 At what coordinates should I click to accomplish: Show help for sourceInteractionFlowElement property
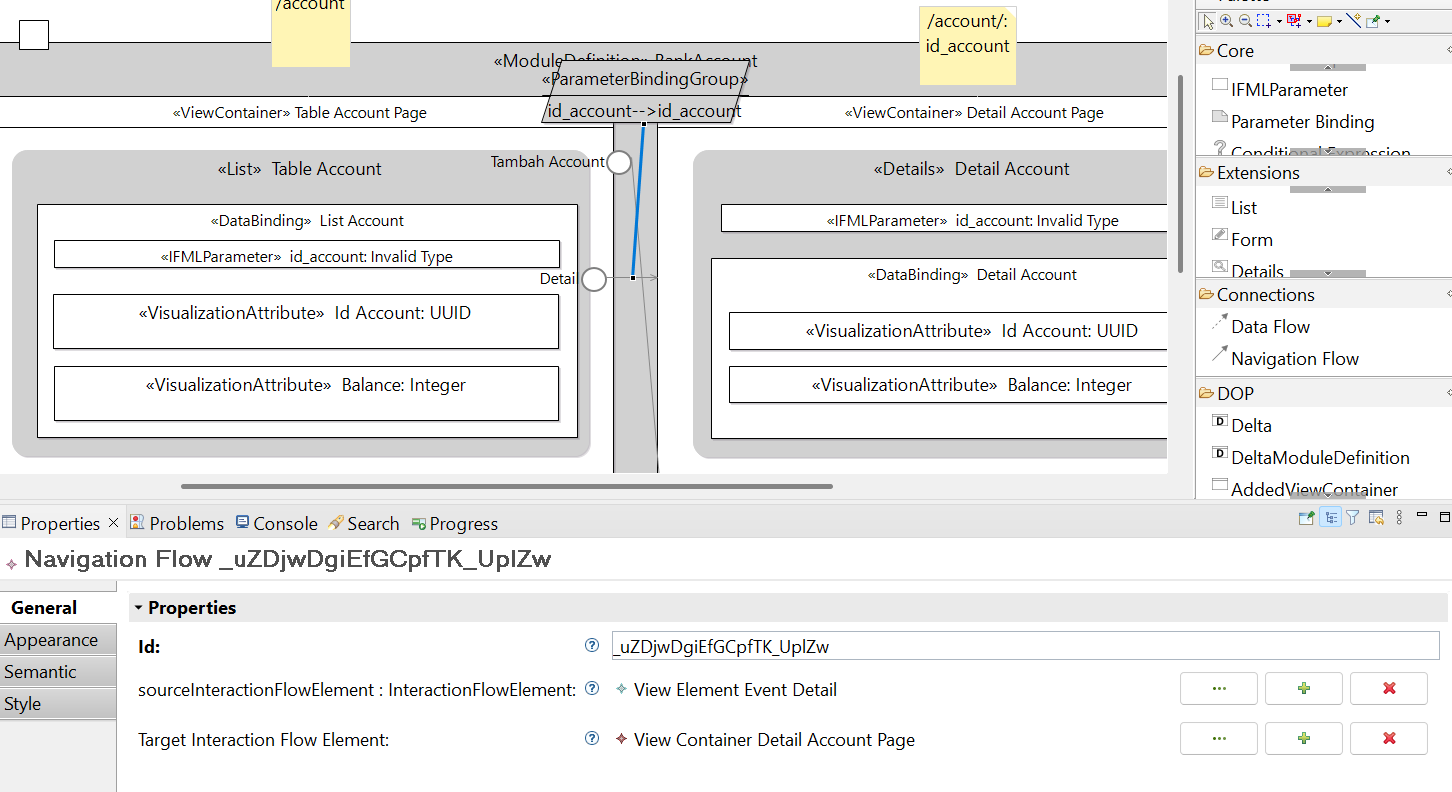(592, 688)
